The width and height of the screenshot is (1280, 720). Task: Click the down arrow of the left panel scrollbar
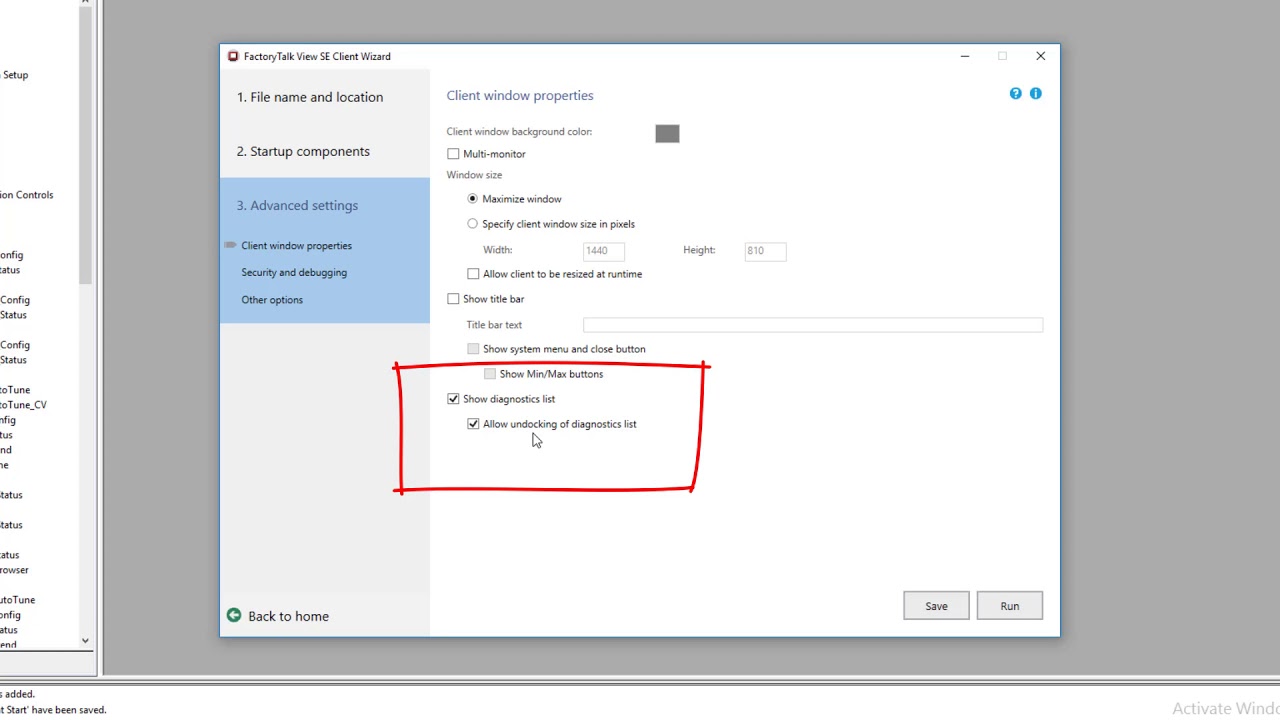pyautogui.click(x=85, y=641)
